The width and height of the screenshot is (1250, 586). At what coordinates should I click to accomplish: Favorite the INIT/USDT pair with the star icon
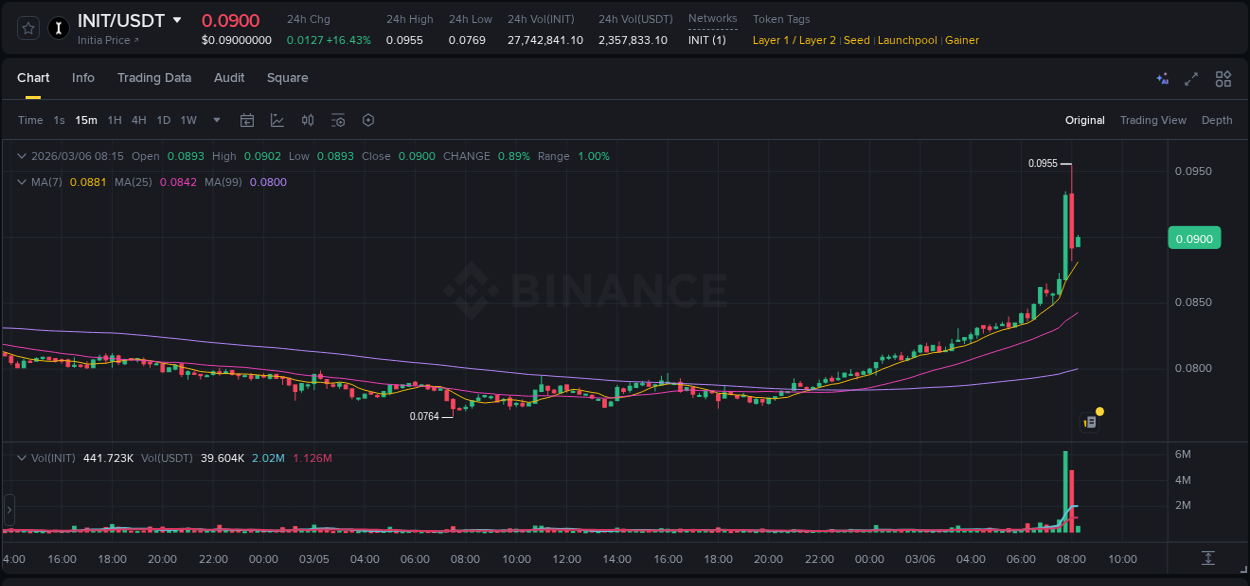tap(27, 28)
